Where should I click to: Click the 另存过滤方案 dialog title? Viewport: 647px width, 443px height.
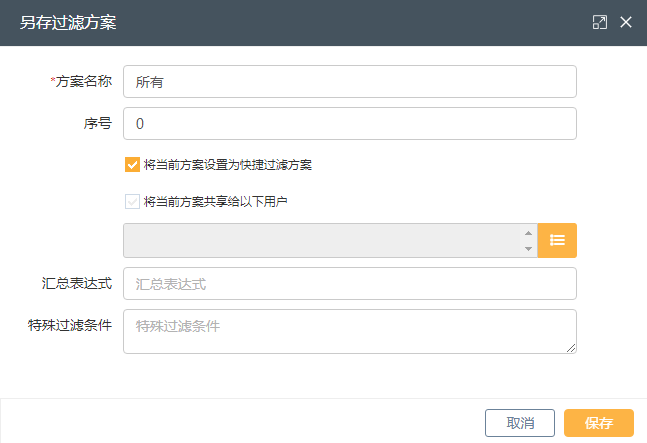pos(68,23)
